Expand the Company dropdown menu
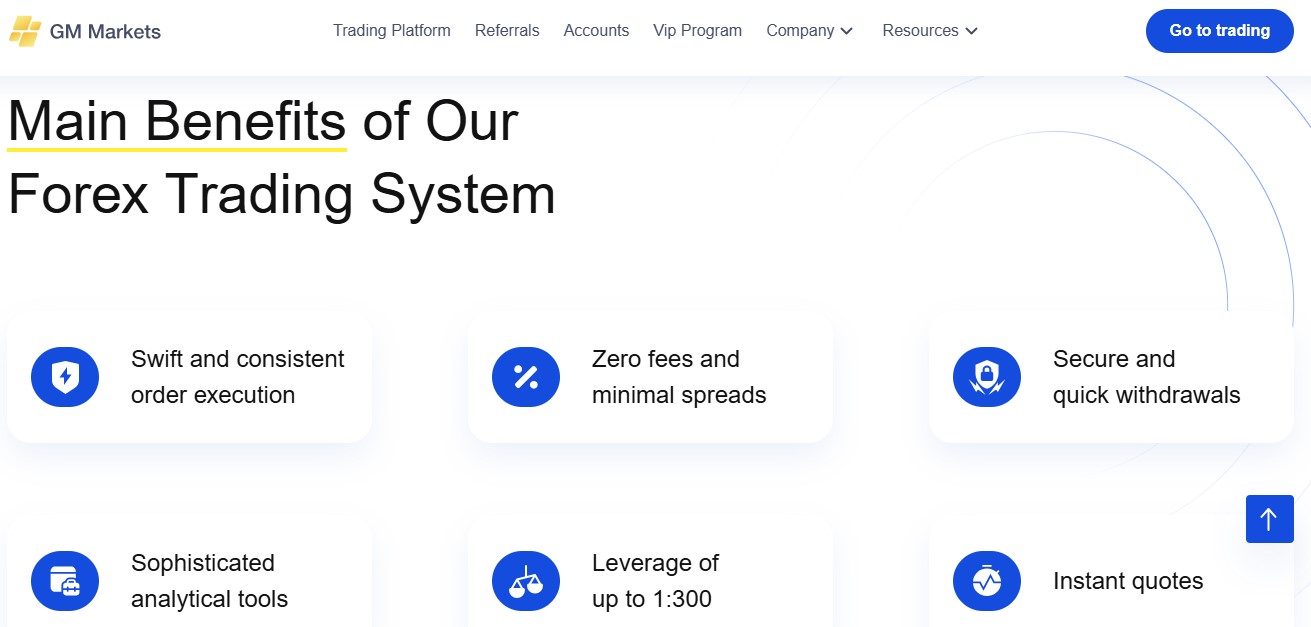The image size is (1311, 627). 810,31
